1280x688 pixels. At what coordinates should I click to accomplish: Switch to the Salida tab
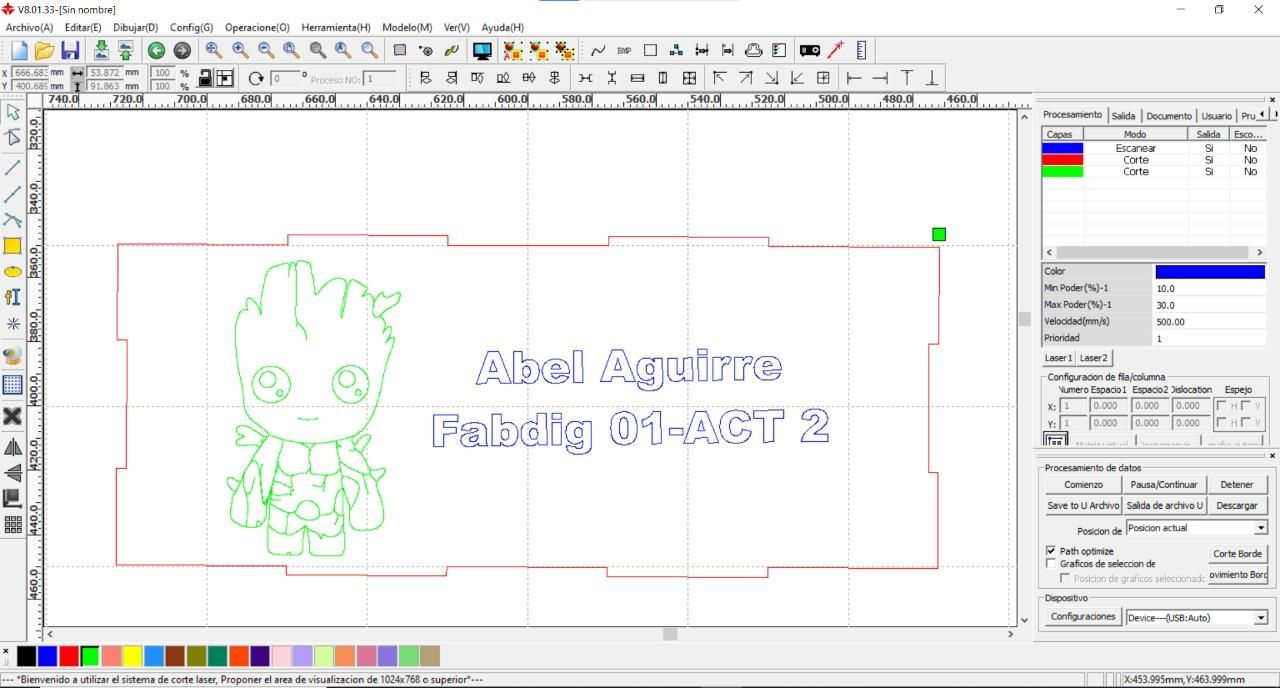(x=1123, y=116)
